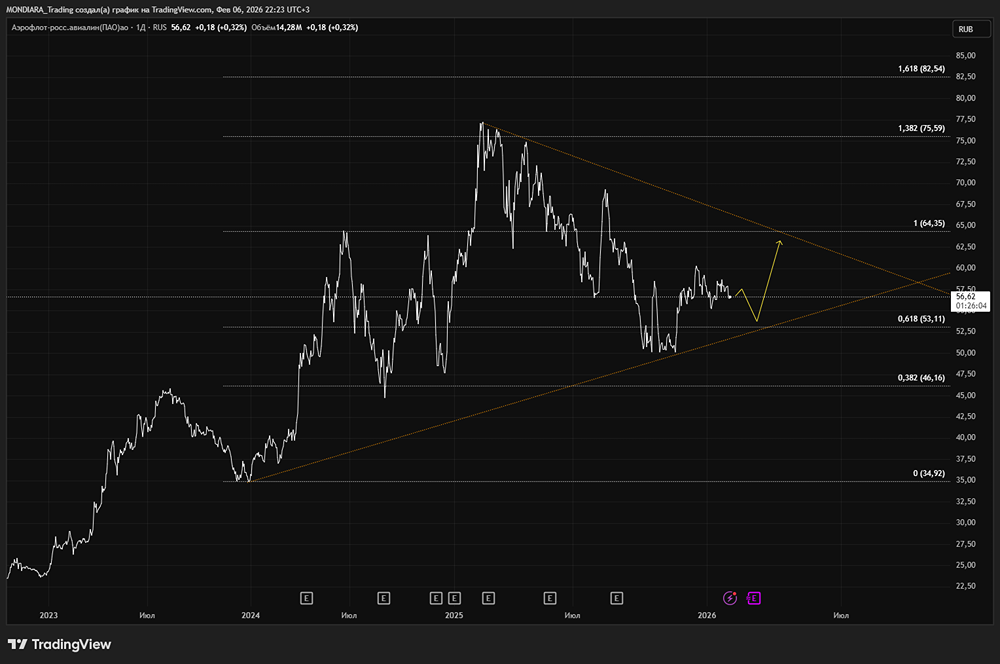Click the 60,00 price axis label
The height and width of the screenshot is (664, 1000).
(x=966, y=267)
